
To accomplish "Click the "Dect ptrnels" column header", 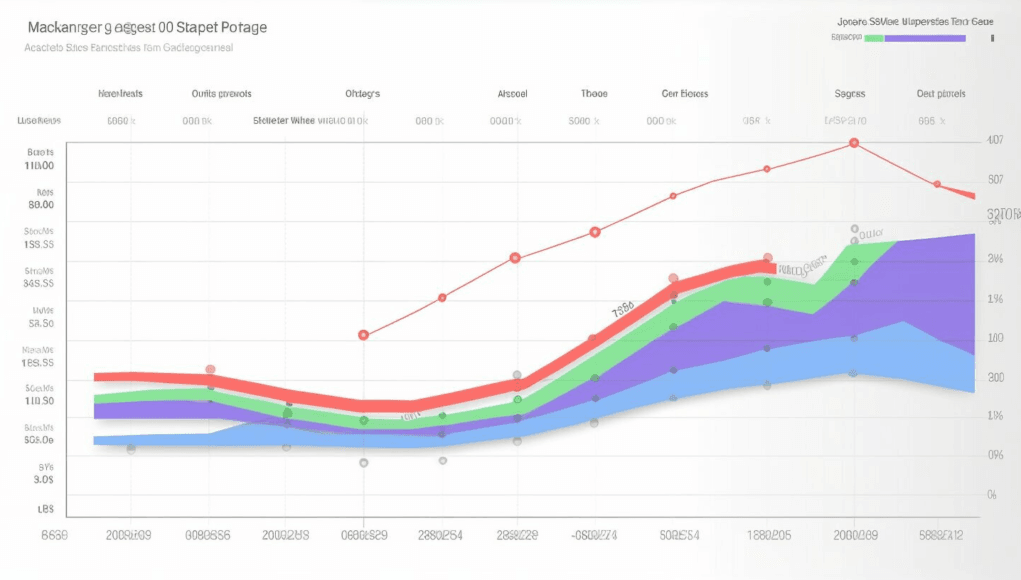I will pyautogui.click(x=941, y=94).
